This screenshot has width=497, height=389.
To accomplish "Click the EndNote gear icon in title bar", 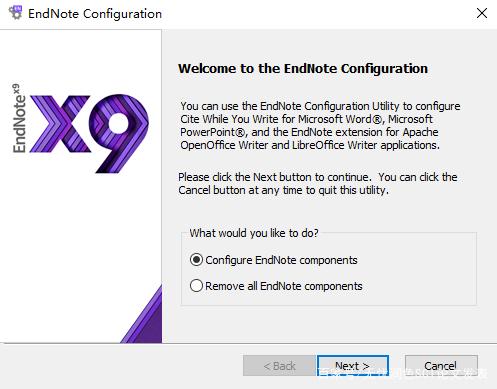I will pos(15,13).
